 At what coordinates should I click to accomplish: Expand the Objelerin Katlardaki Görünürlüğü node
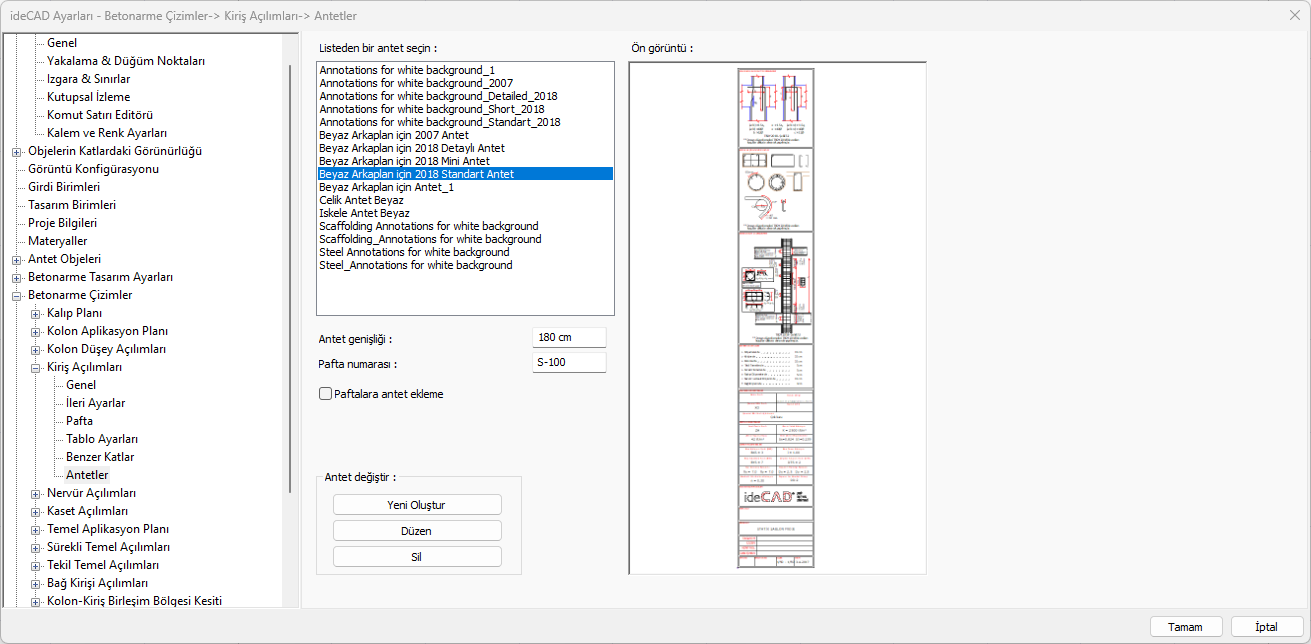pyautogui.click(x=17, y=151)
